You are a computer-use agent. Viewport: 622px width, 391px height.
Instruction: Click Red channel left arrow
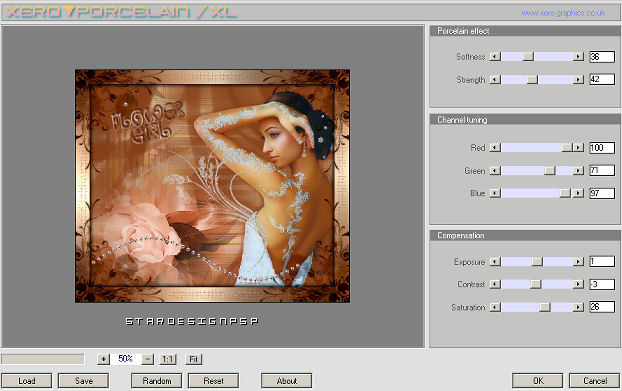[495, 148]
